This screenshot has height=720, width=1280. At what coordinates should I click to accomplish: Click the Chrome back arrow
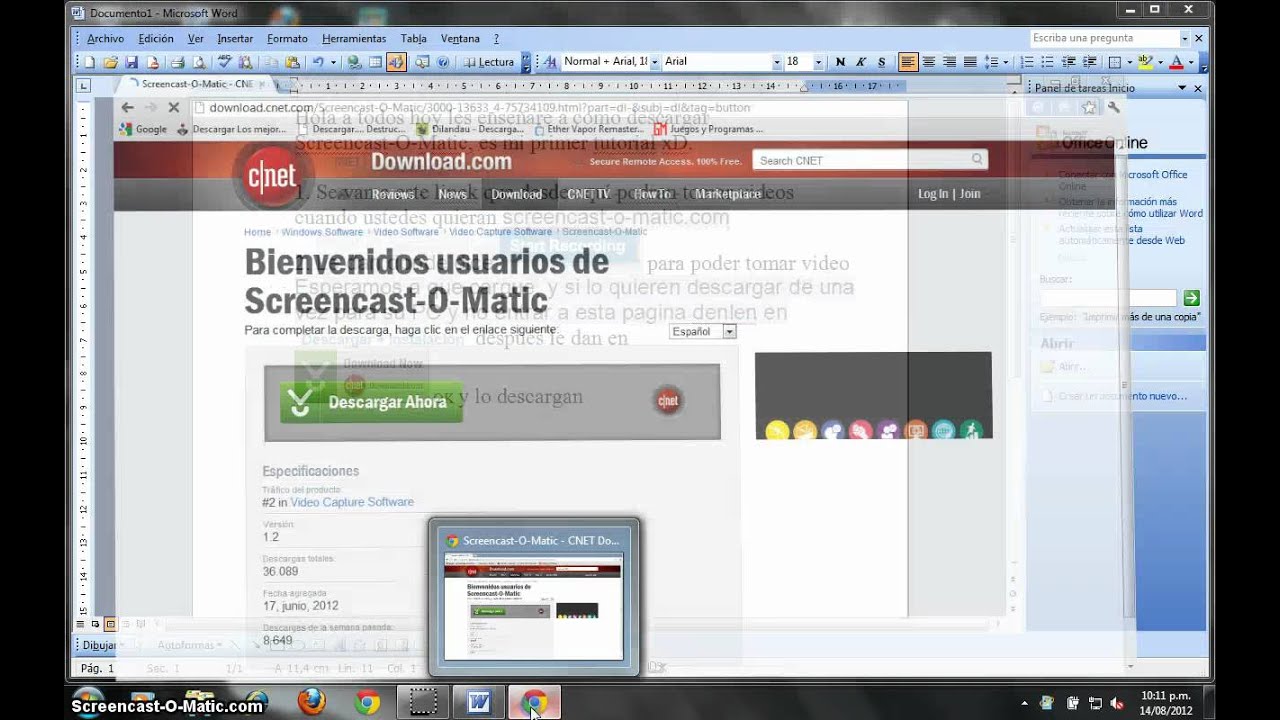[x=127, y=107]
